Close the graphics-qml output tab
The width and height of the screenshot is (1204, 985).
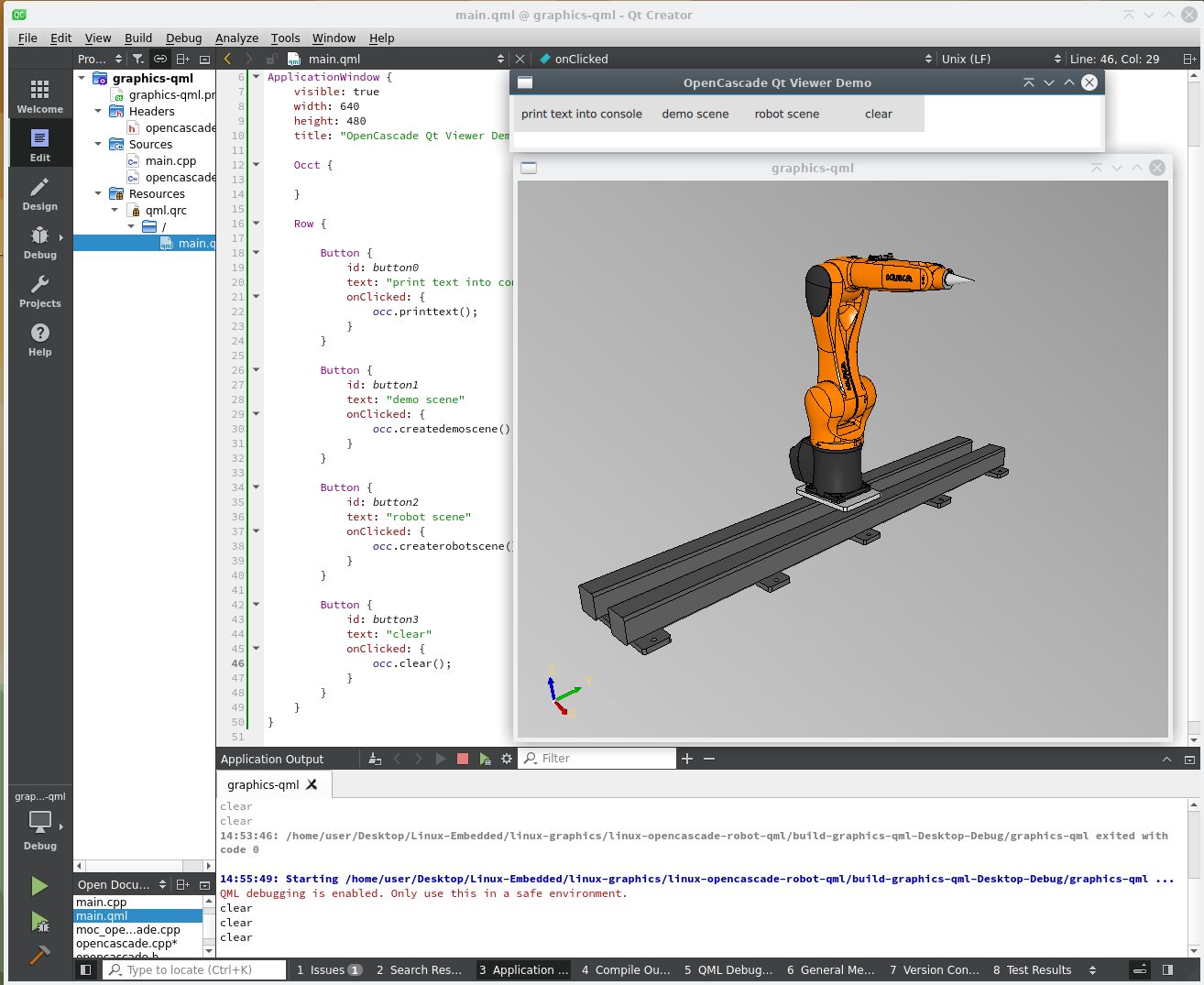(x=312, y=784)
